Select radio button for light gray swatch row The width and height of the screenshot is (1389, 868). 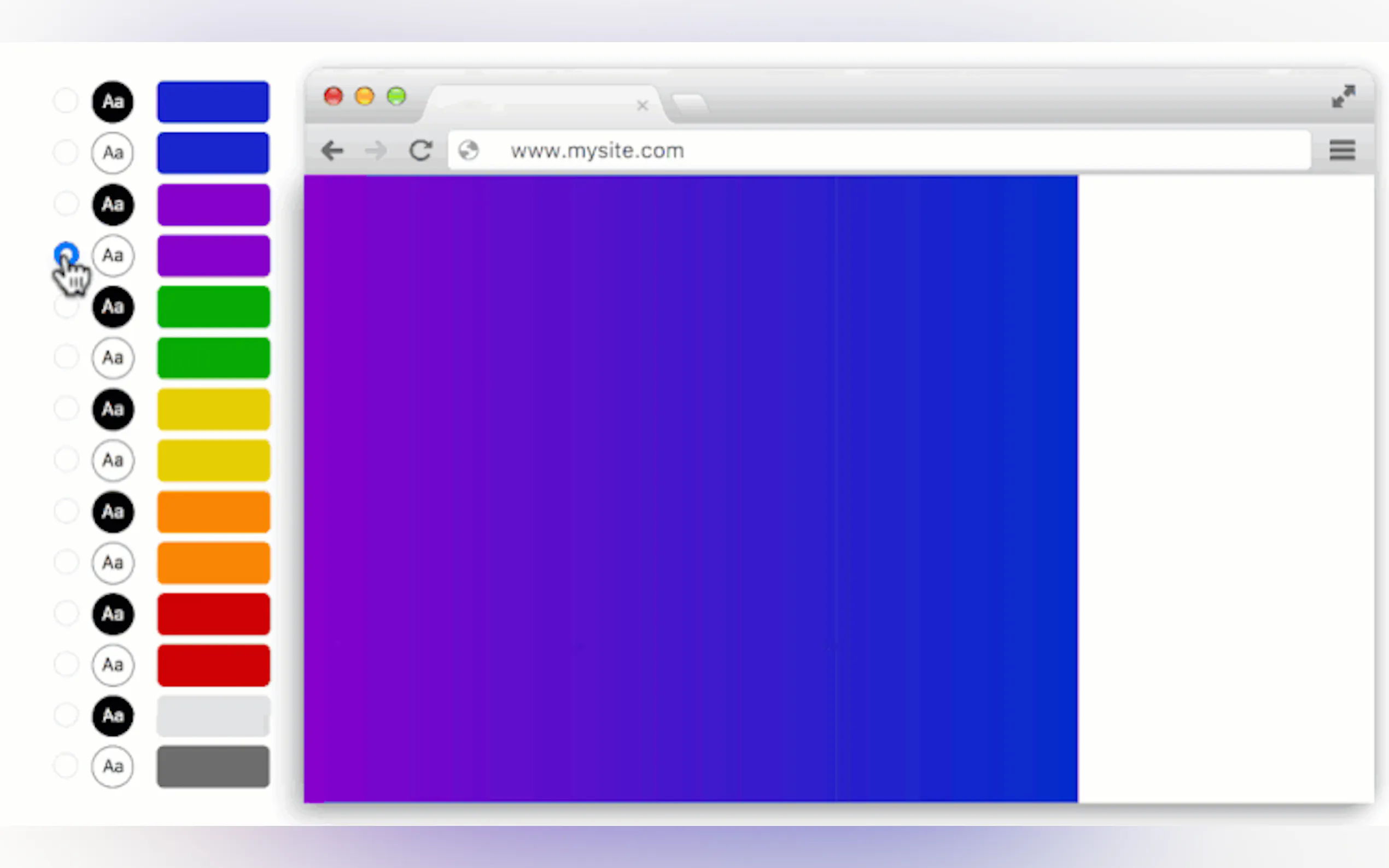pyautogui.click(x=66, y=715)
